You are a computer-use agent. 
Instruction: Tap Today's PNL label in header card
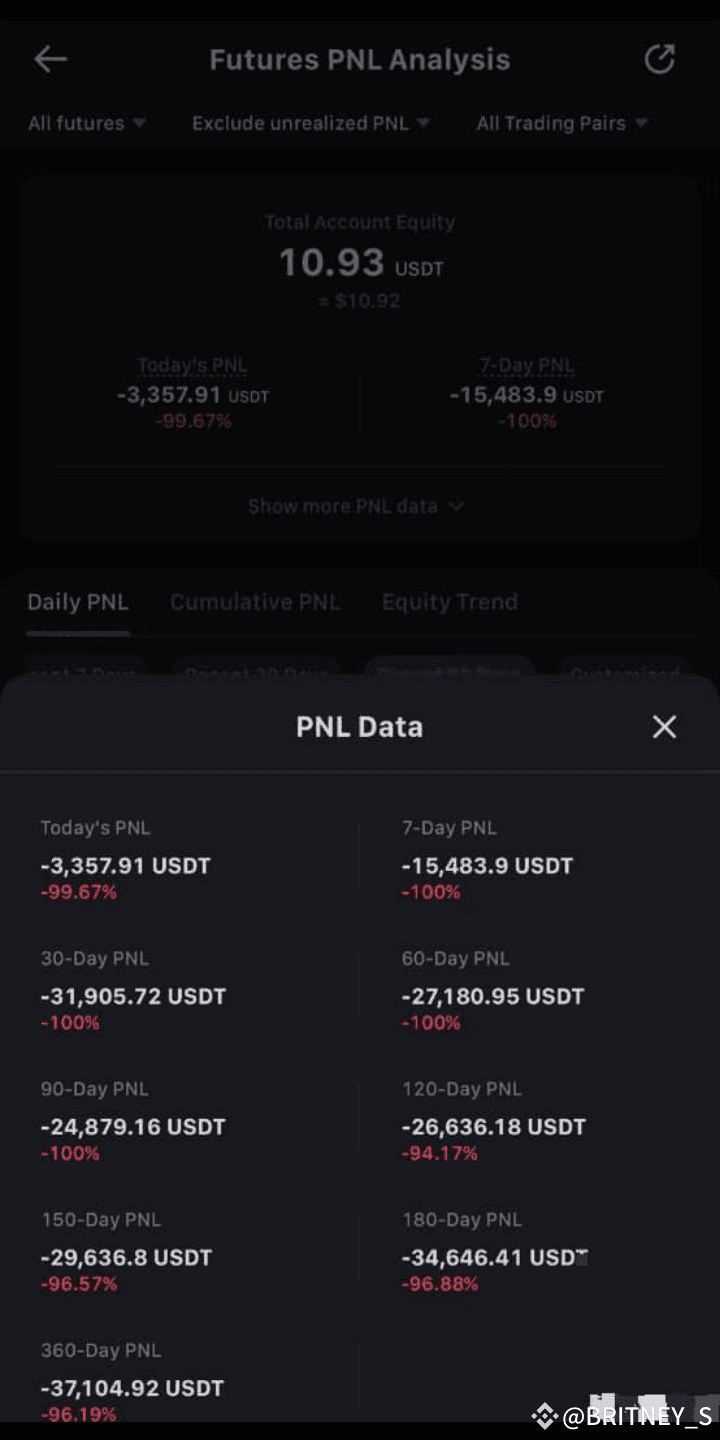click(x=192, y=366)
